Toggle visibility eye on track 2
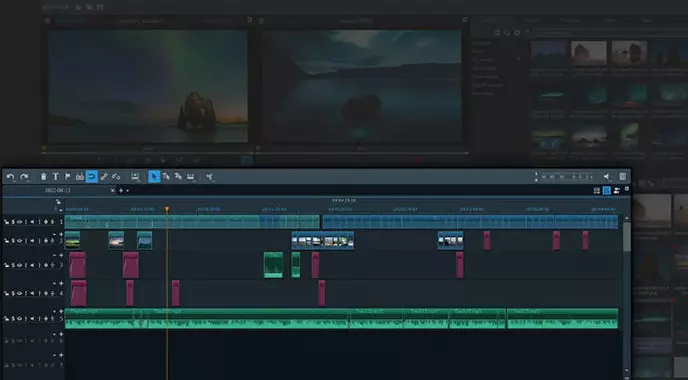Viewport: 688px width, 380px height. (x=20, y=241)
